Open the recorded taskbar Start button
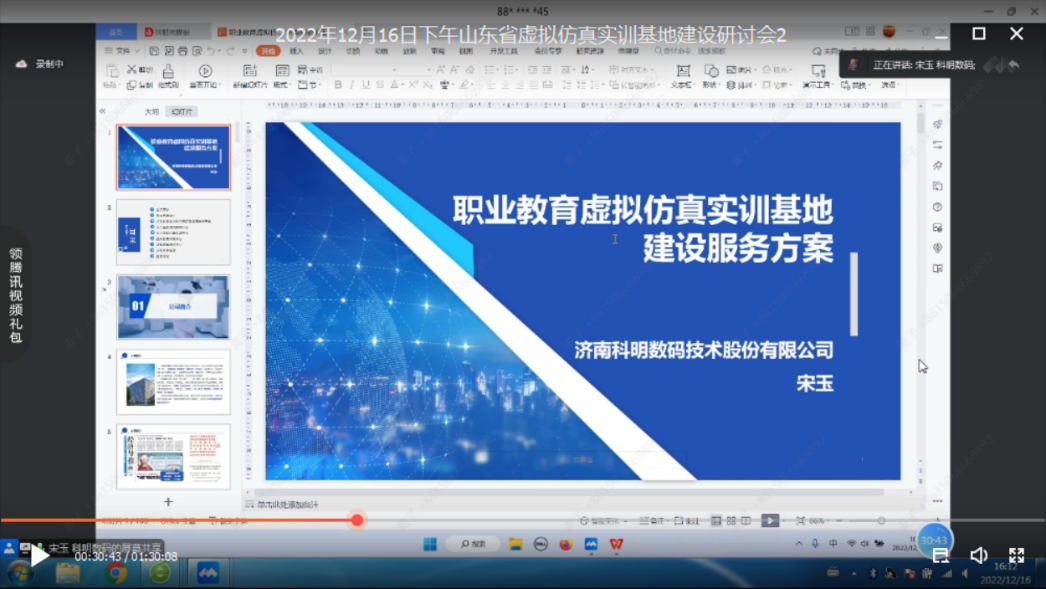Viewport: 1046px width, 589px height. point(430,544)
